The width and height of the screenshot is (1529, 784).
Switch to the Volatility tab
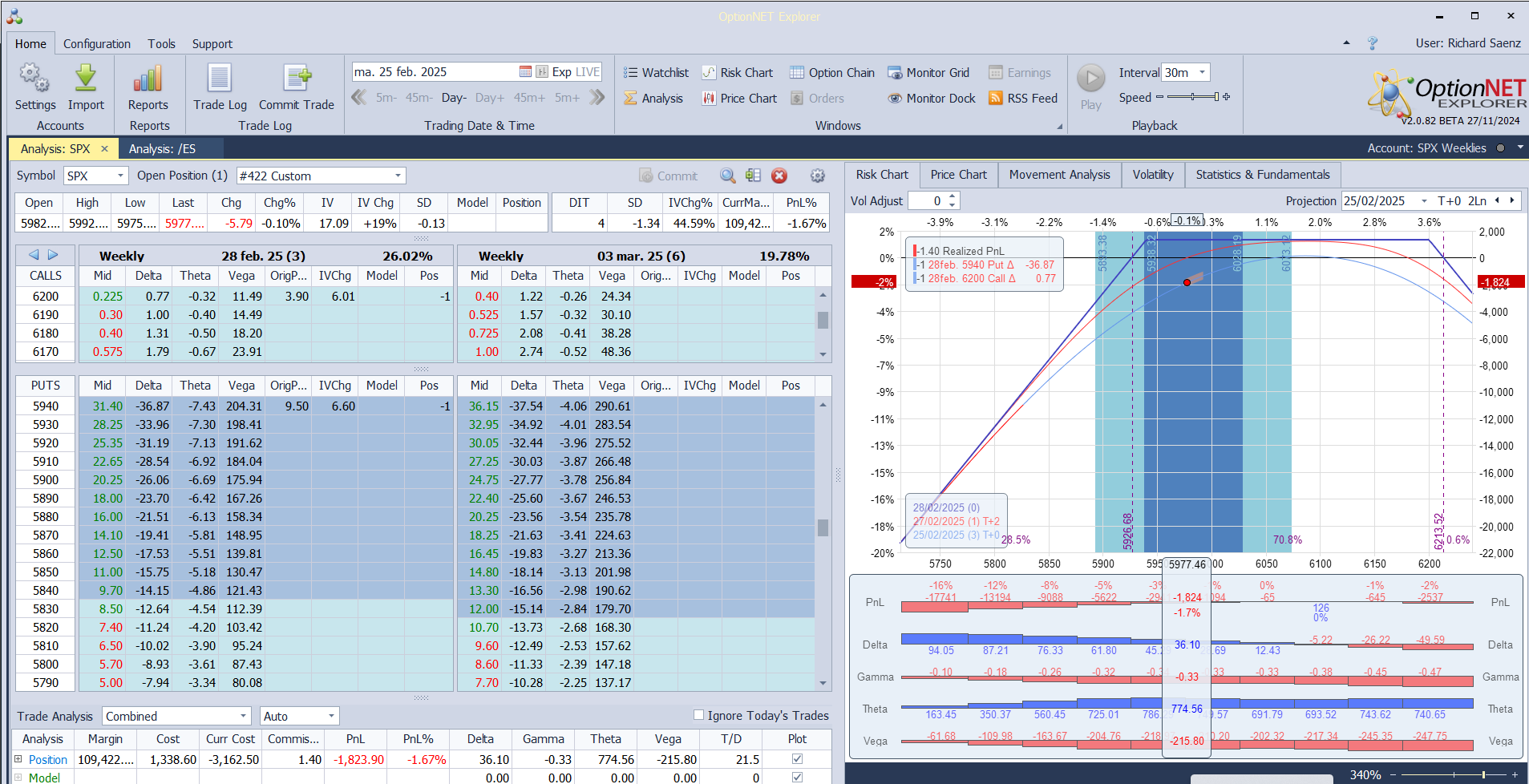(x=1152, y=175)
